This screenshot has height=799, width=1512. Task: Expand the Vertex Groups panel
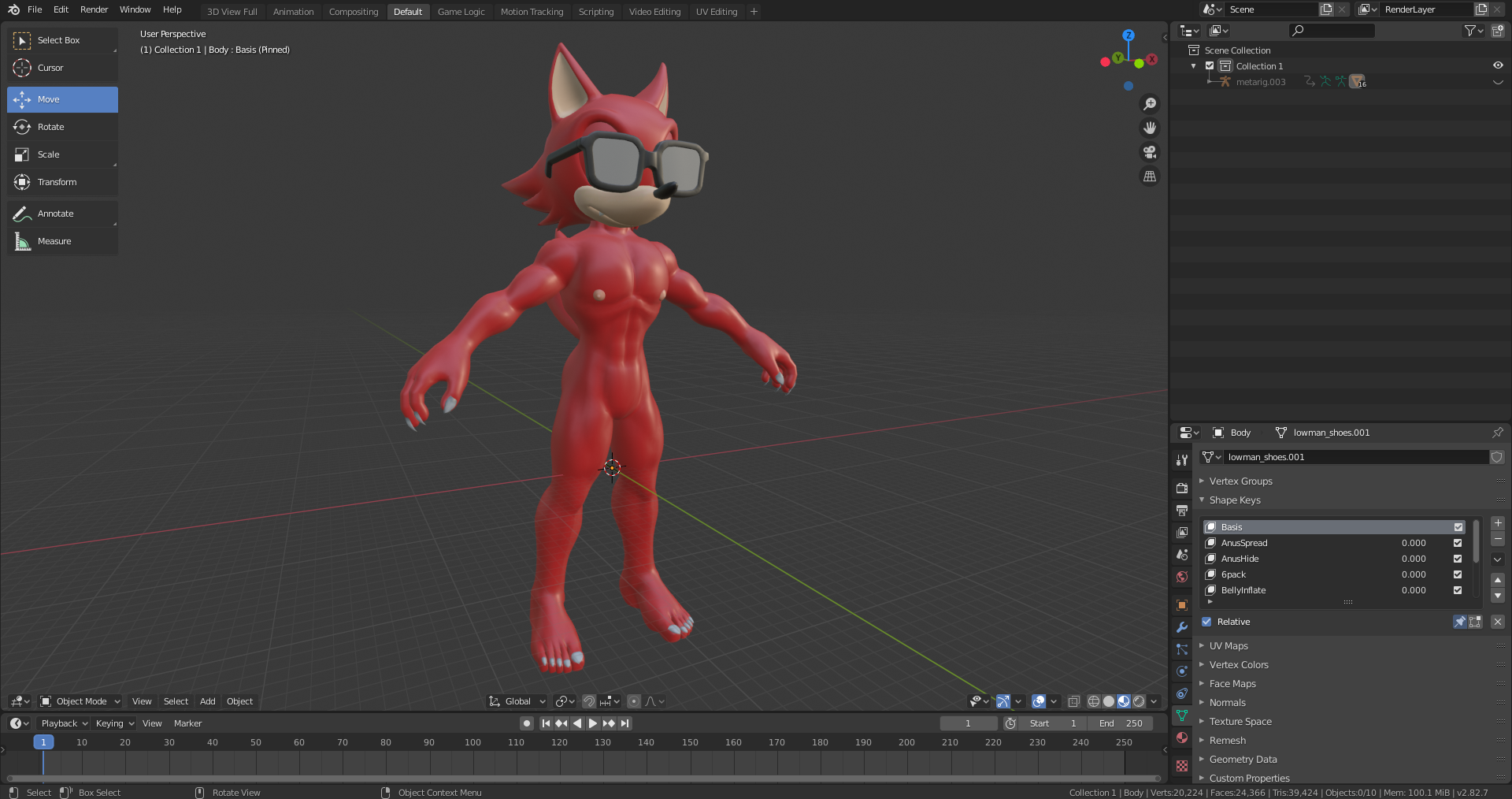(x=1240, y=481)
